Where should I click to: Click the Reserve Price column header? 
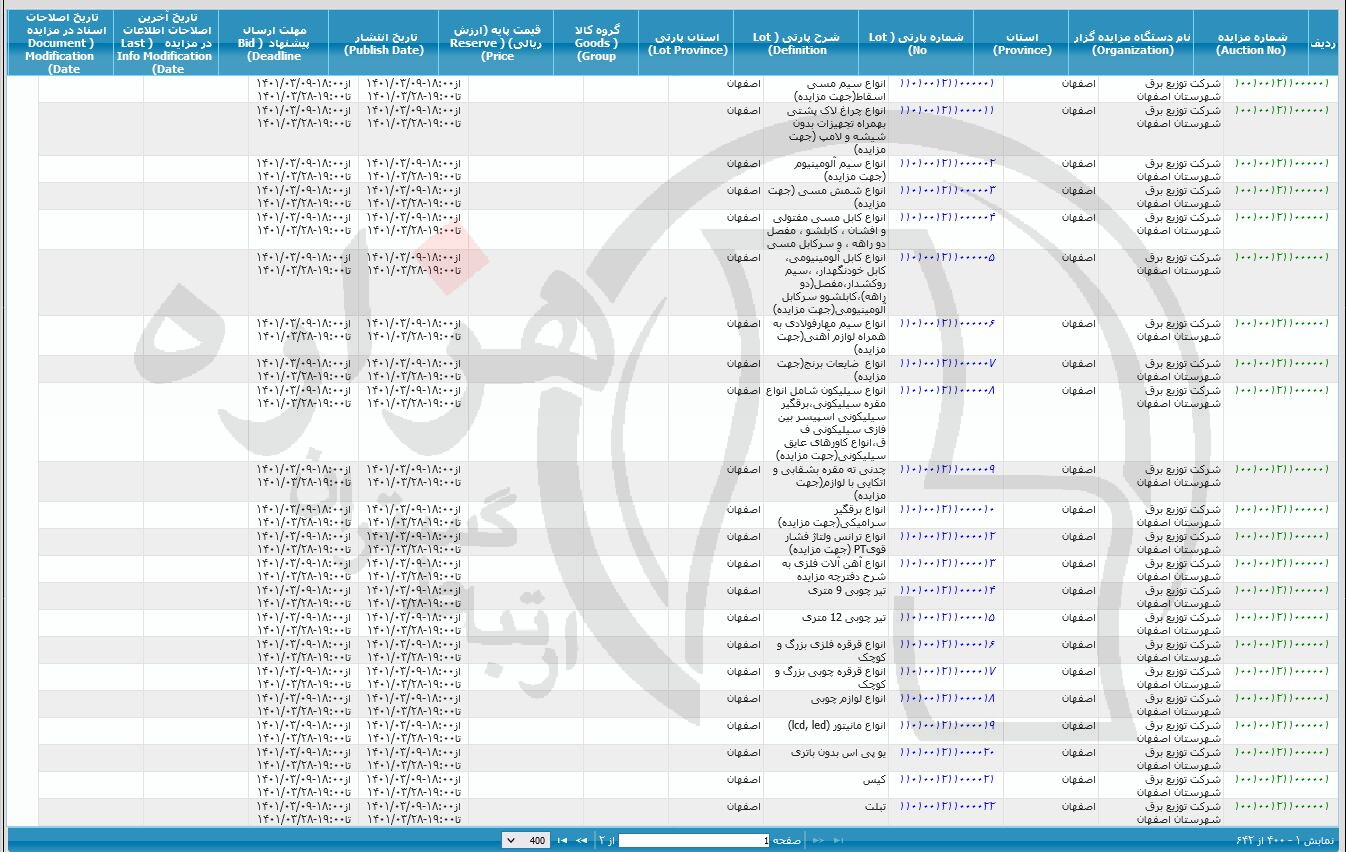click(497, 44)
